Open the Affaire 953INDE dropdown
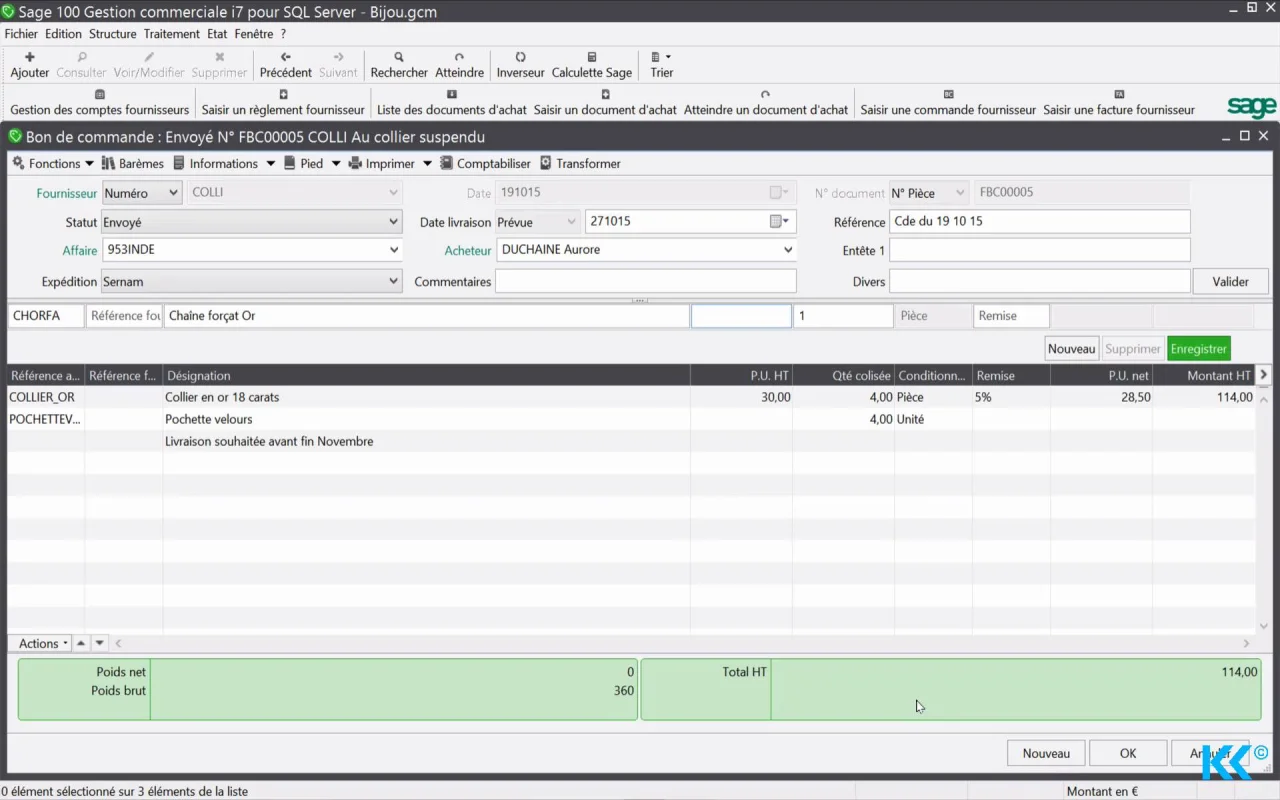The image size is (1280, 800). point(393,250)
